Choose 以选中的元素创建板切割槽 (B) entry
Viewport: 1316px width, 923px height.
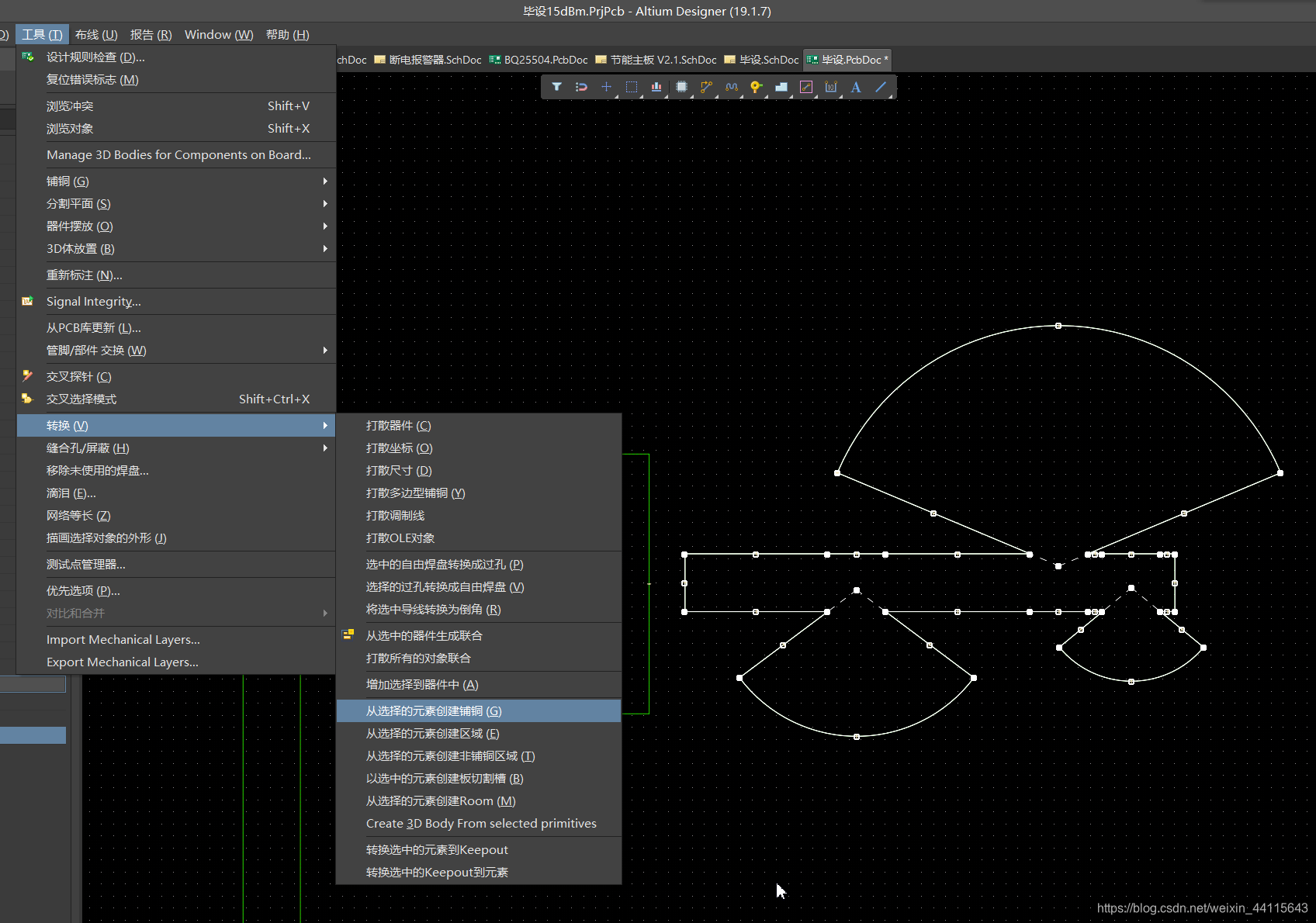(479, 778)
